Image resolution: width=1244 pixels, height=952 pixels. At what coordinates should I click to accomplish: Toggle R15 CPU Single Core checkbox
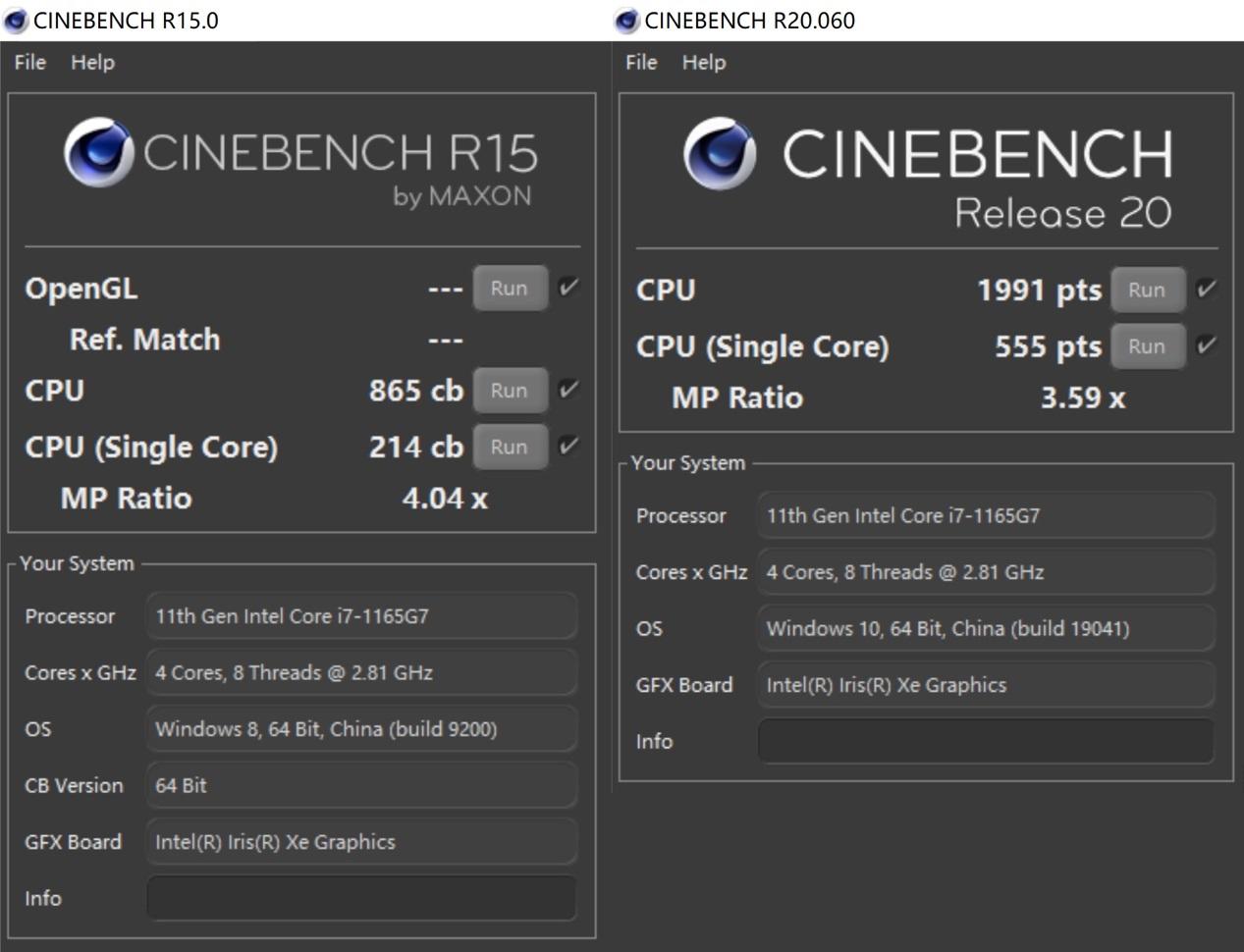(x=568, y=447)
